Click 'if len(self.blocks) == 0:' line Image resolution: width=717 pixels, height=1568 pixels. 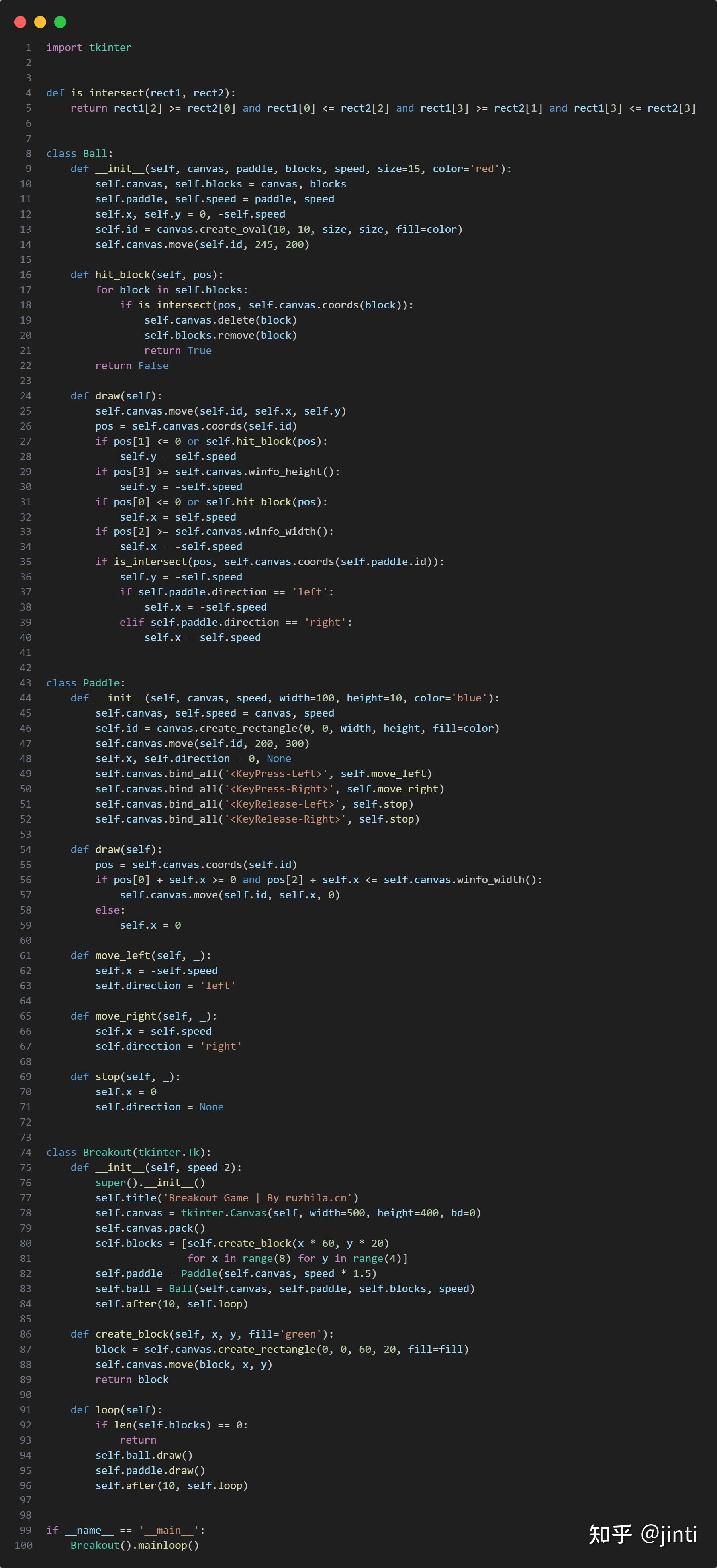[172, 1425]
